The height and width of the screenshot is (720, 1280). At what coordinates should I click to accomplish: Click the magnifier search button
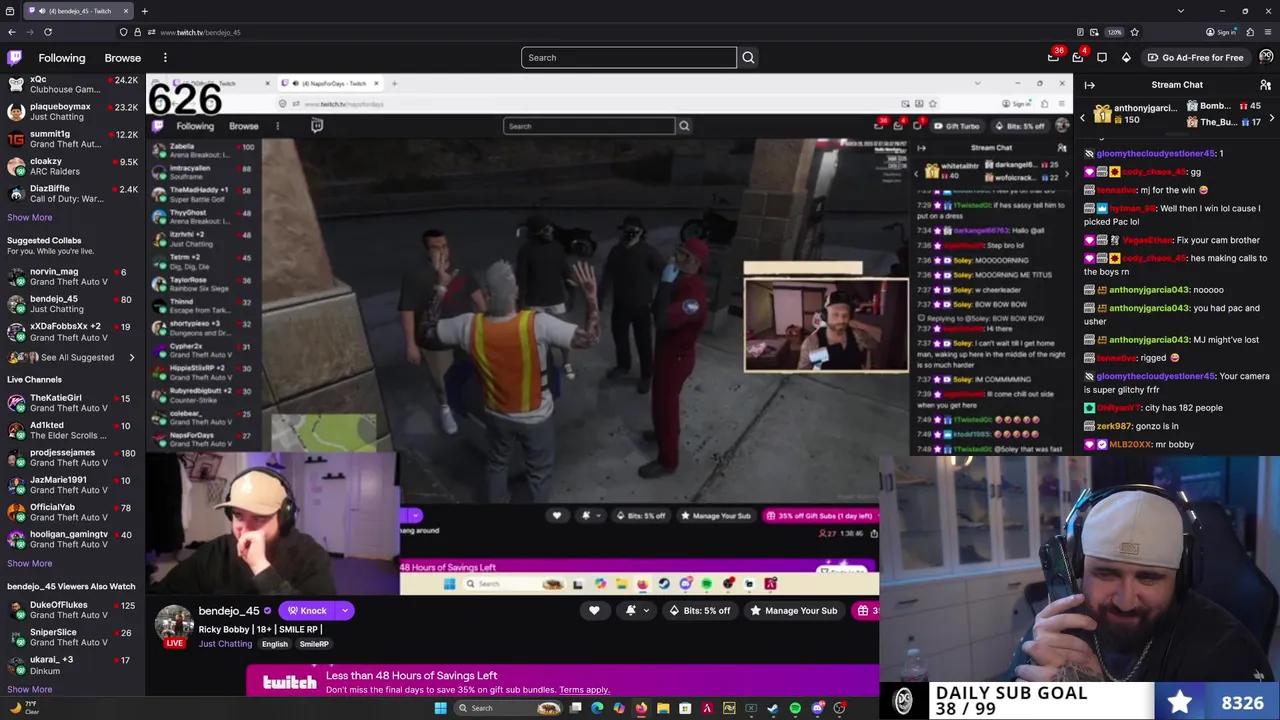tap(748, 58)
